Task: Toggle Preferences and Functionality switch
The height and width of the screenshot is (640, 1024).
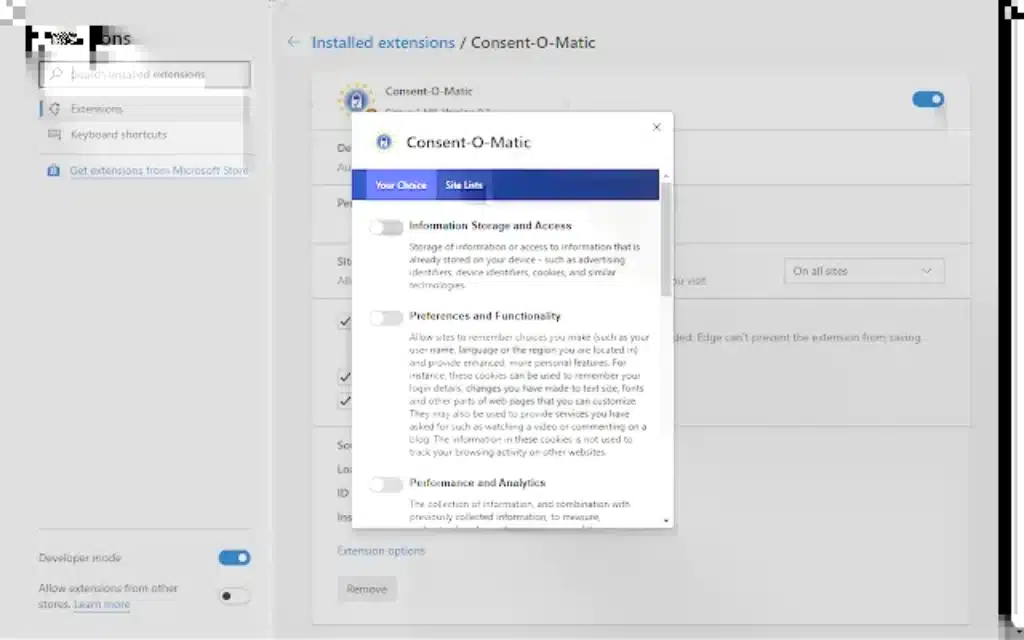Action: coord(386,318)
